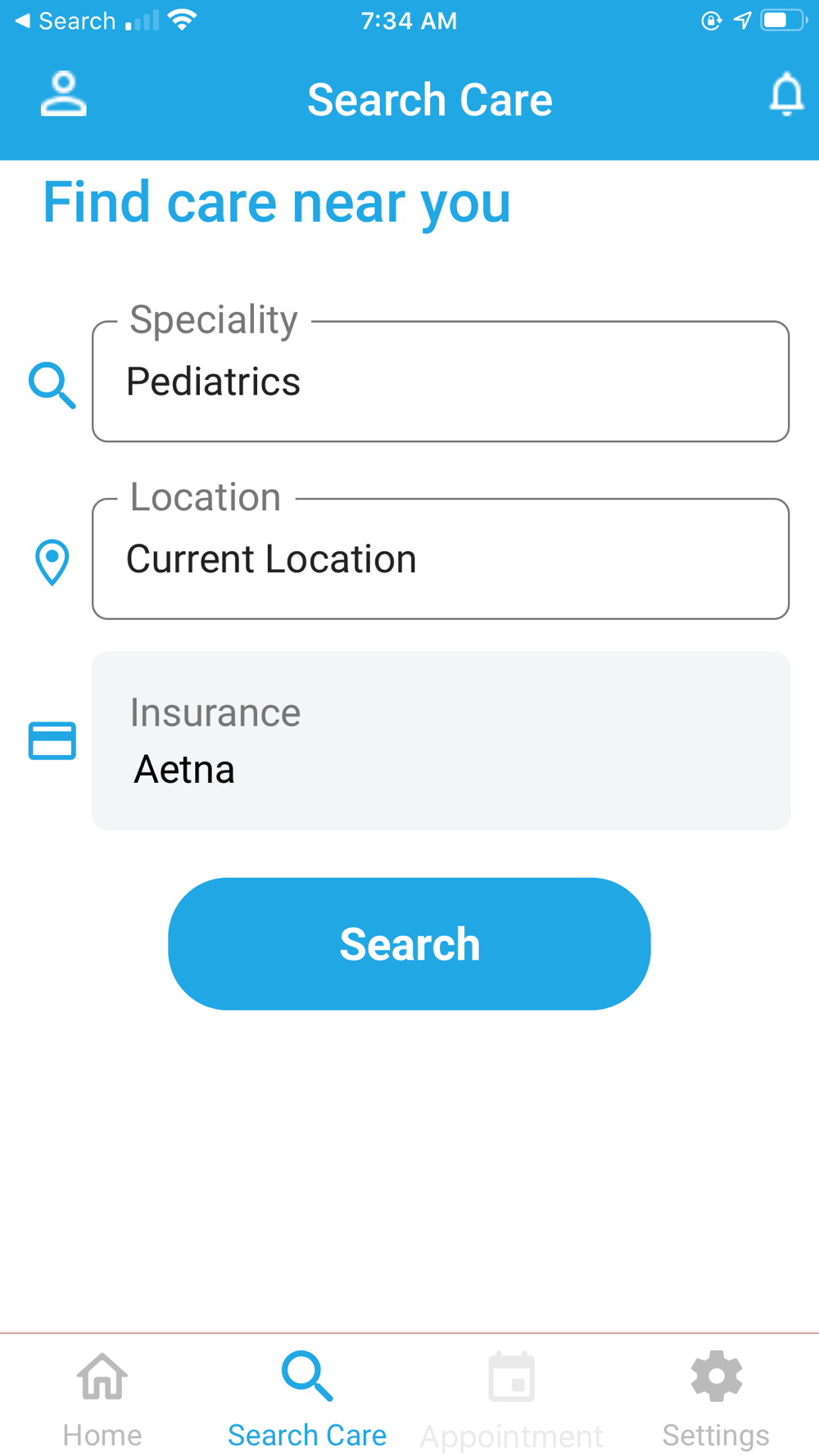Open the user profile icon

click(64, 94)
